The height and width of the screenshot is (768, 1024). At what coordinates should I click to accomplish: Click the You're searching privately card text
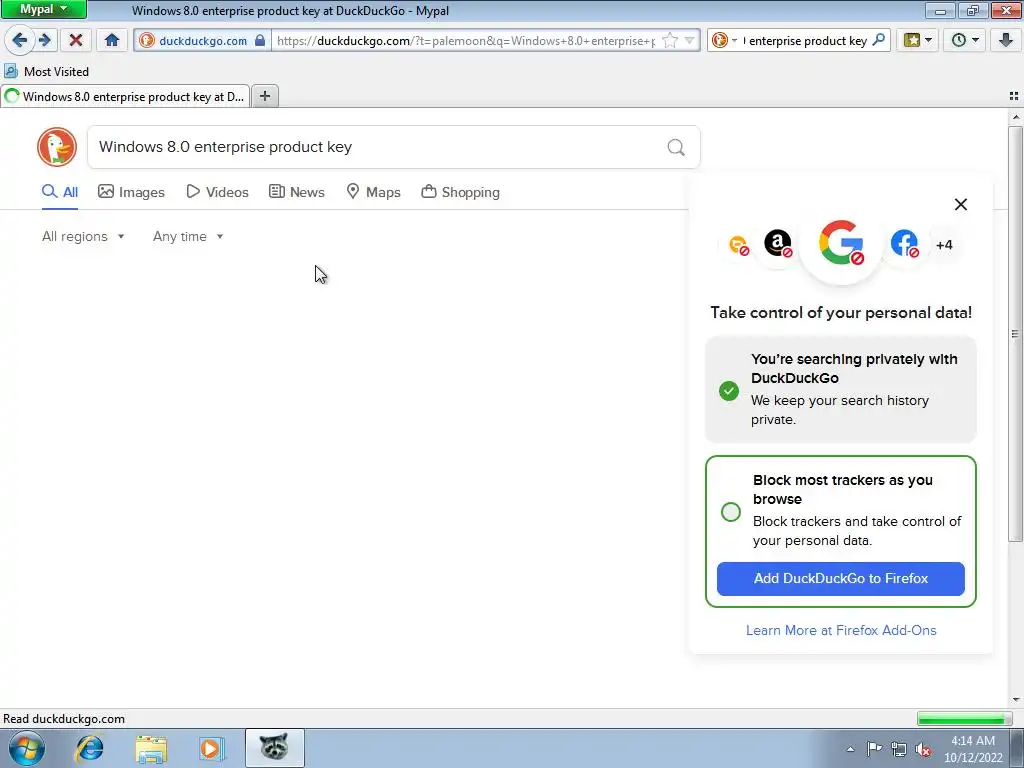[854, 389]
